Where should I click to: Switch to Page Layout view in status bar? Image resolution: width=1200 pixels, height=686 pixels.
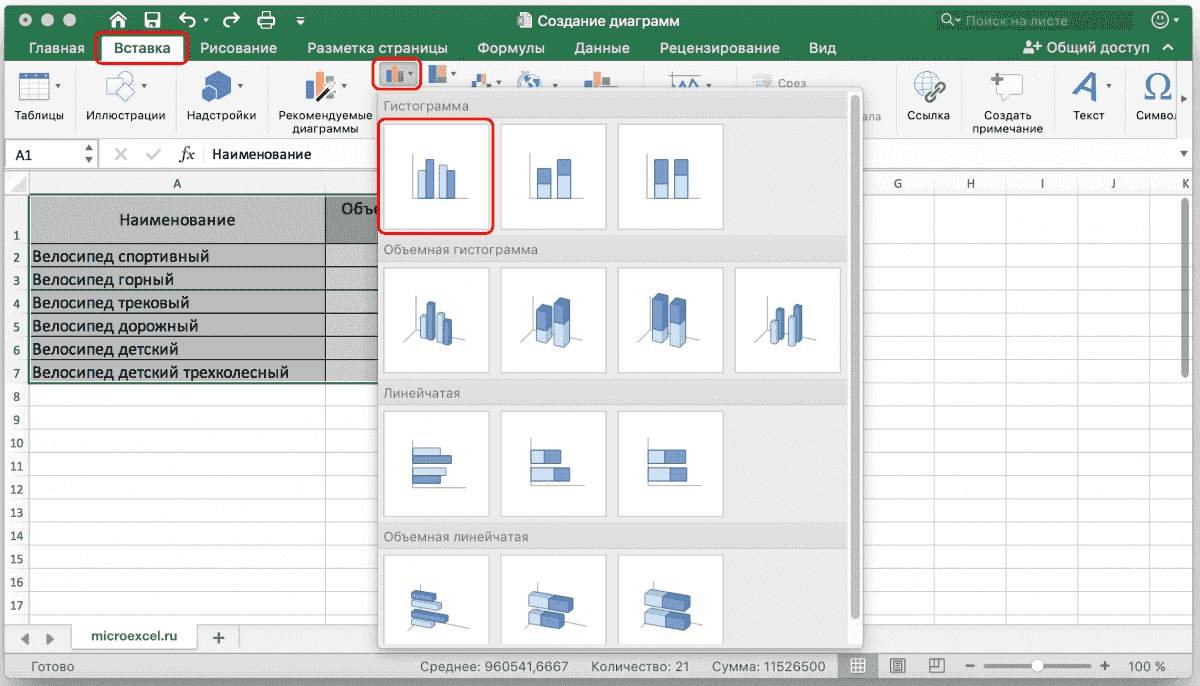pyautogui.click(x=897, y=666)
